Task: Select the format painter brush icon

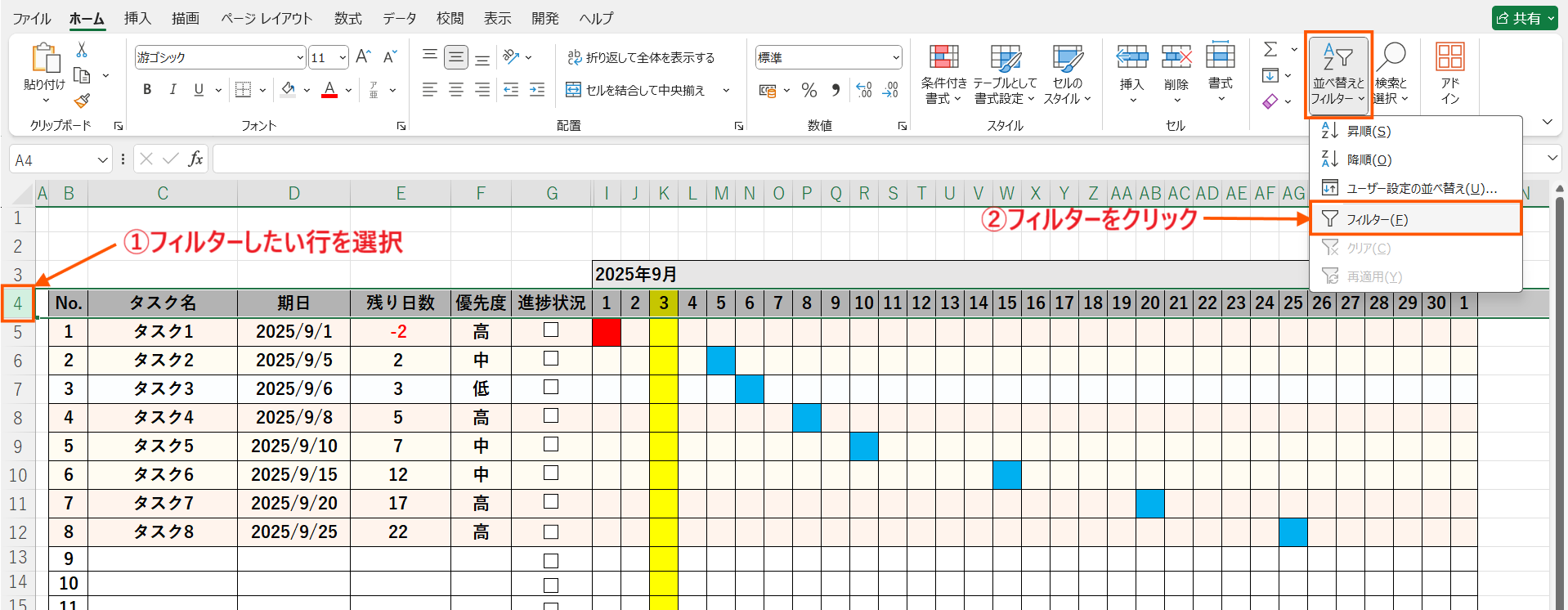Action: tap(82, 101)
